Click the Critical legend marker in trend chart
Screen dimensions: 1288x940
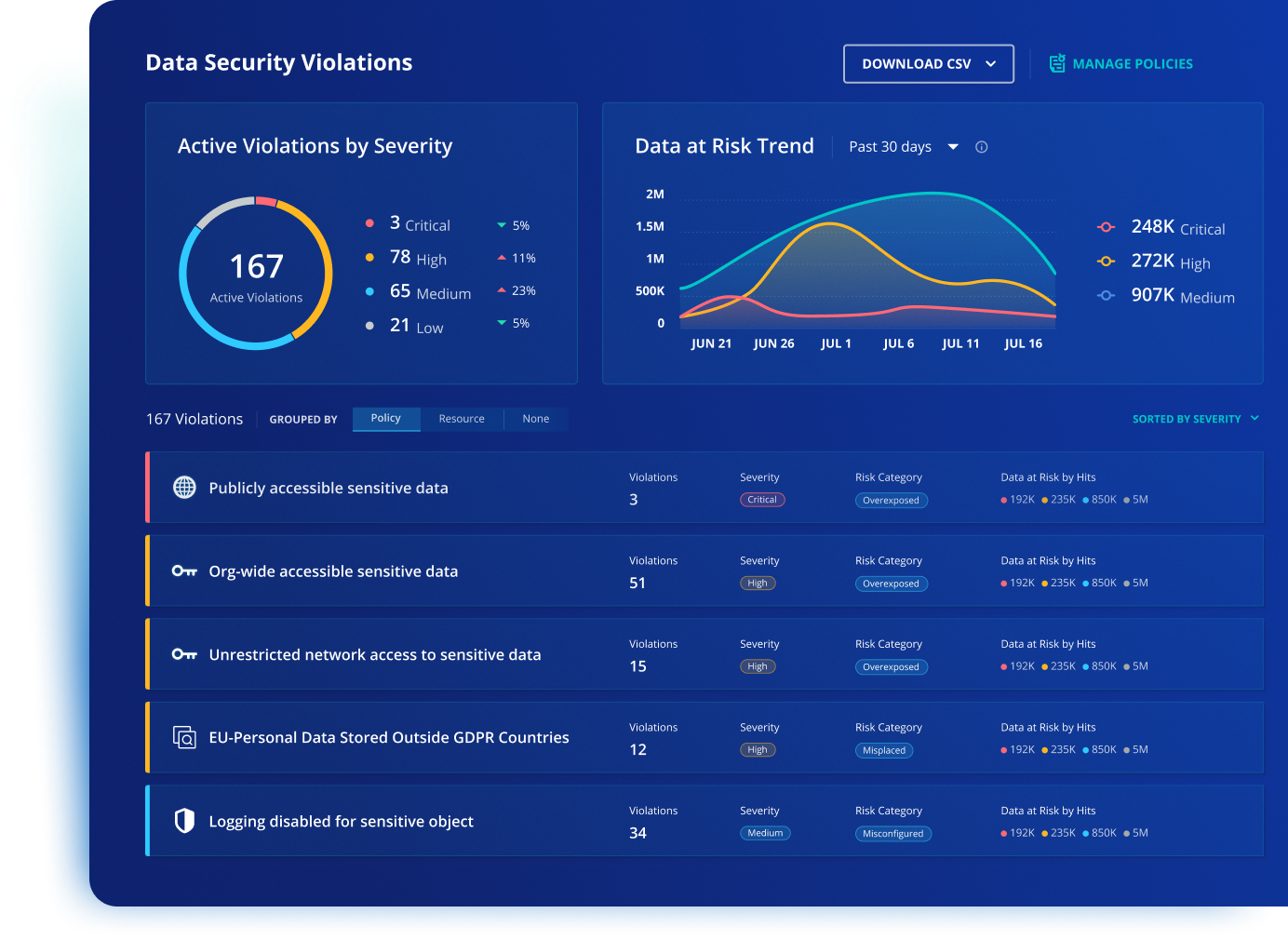[x=1106, y=227]
